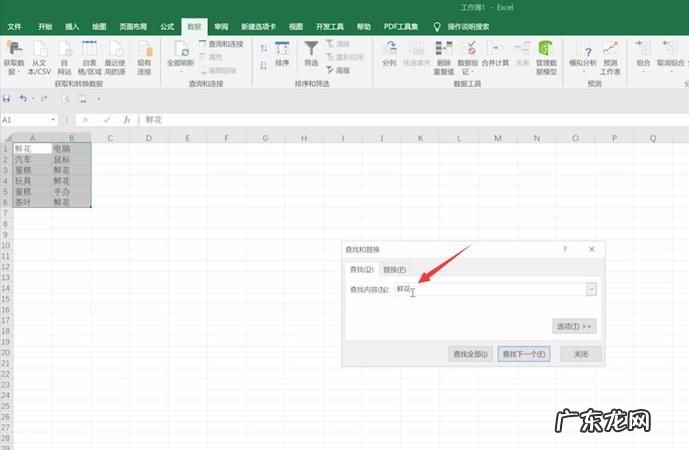The height and width of the screenshot is (450, 689).
Task: Expand the 查找内容 dropdown arrow
Action: pos(591,289)
